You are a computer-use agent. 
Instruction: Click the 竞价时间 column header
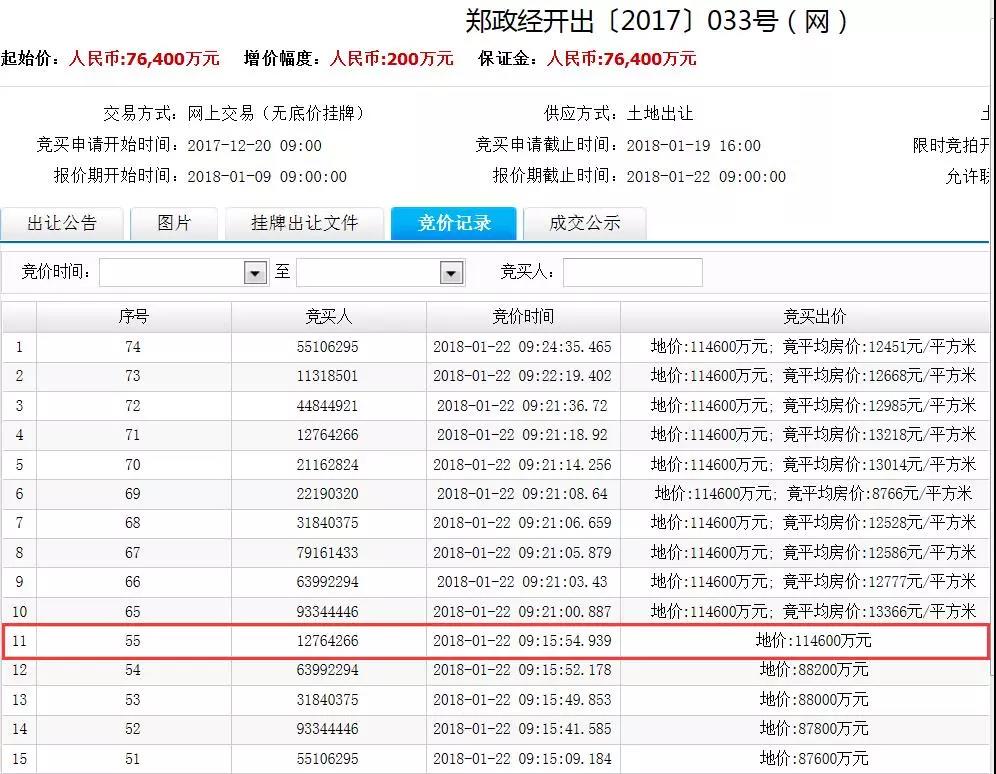click(x=522, y=317)
